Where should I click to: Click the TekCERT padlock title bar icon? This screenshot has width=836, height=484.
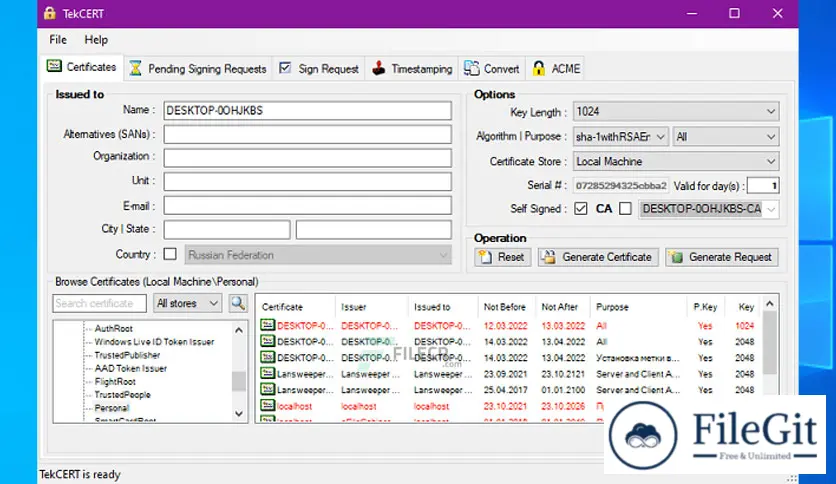click(x=50, y=13)
